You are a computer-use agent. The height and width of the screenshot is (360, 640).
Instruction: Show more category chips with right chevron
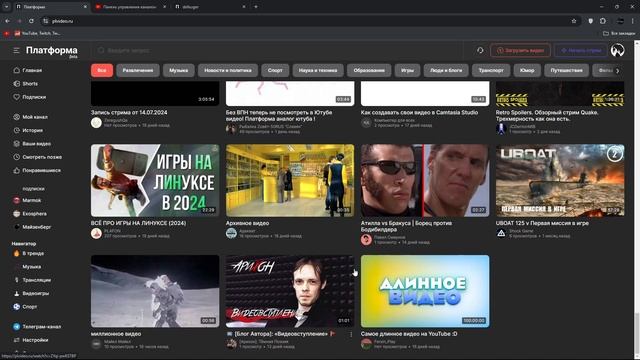(618, 71)
